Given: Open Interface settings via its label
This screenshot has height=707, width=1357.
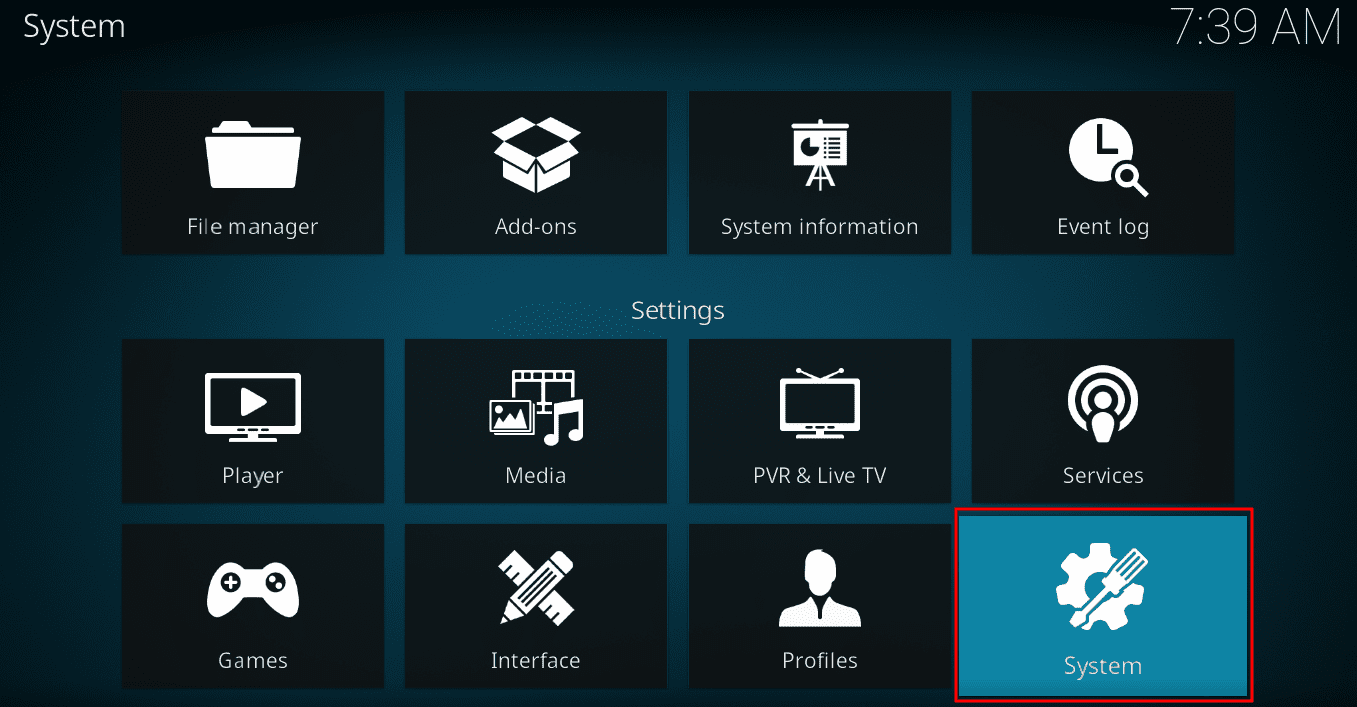Looking at the screenshot, I should click(x=535, y=660).
